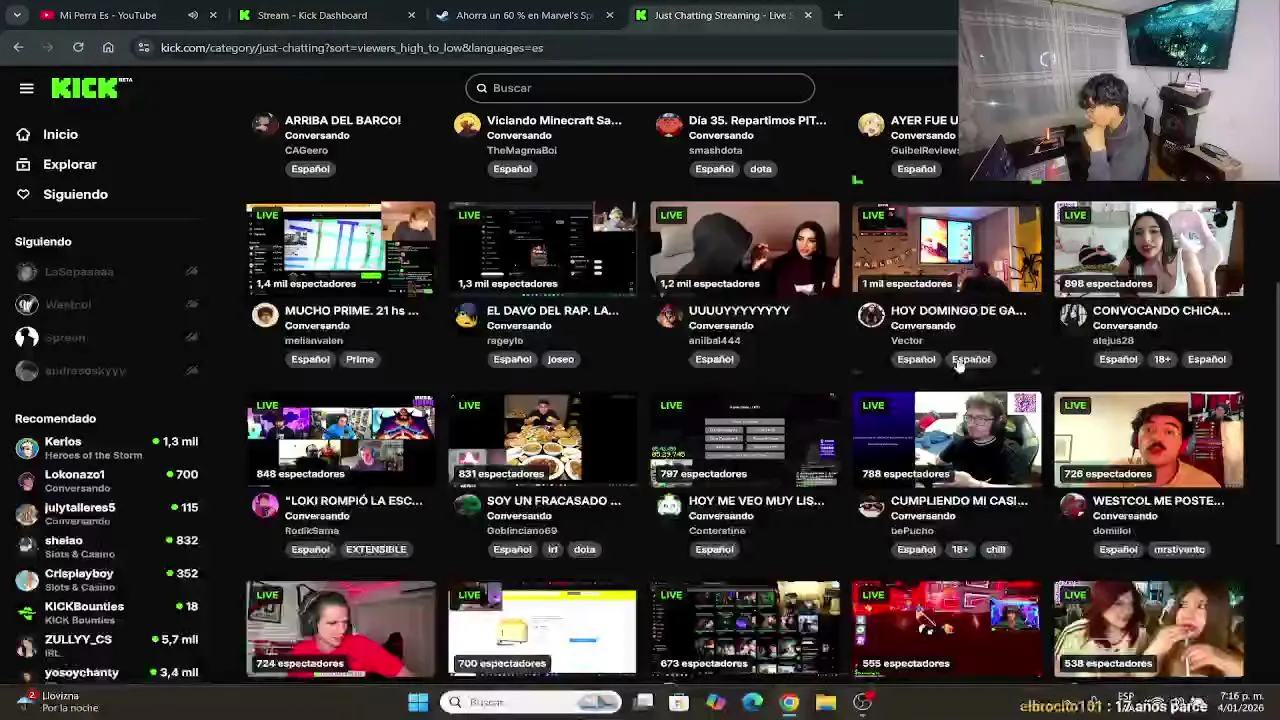Image resolution: width=1280 pixels, height=720 pixels.
Task: Open the 726 espectadores stream thumbnail
Action: coord(1149,439)
